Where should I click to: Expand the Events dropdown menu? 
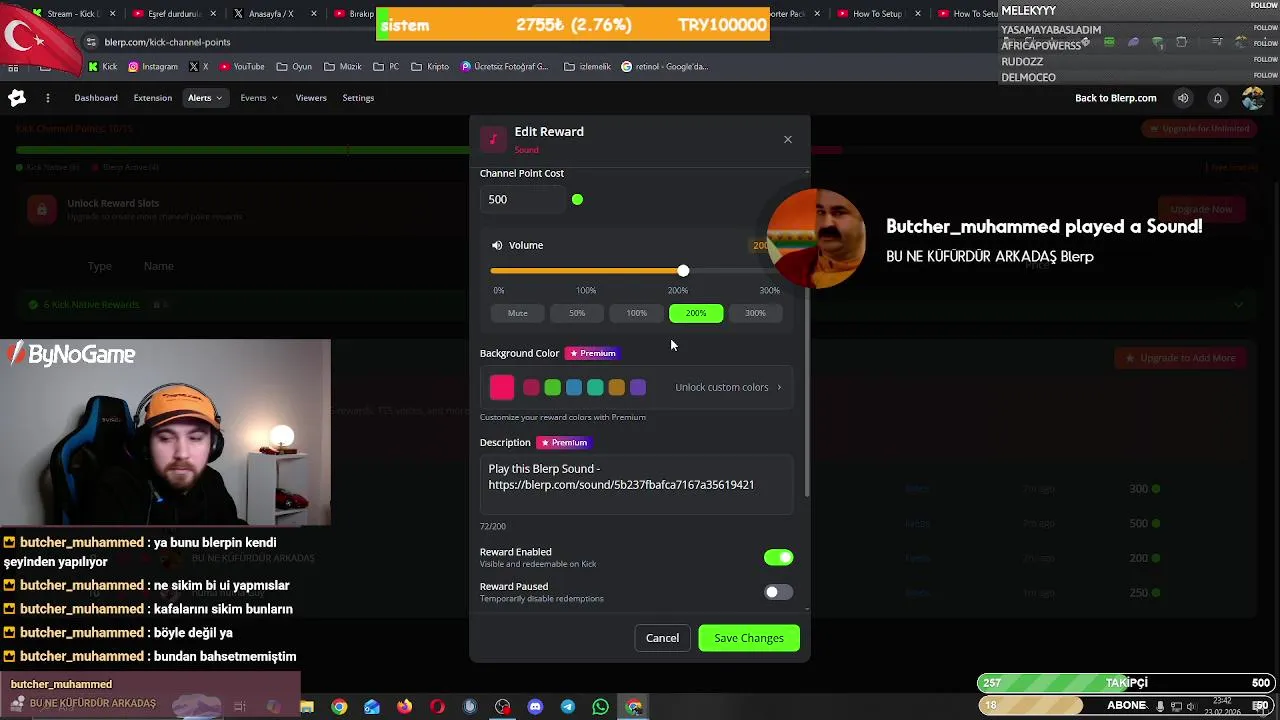coord(259,98)
